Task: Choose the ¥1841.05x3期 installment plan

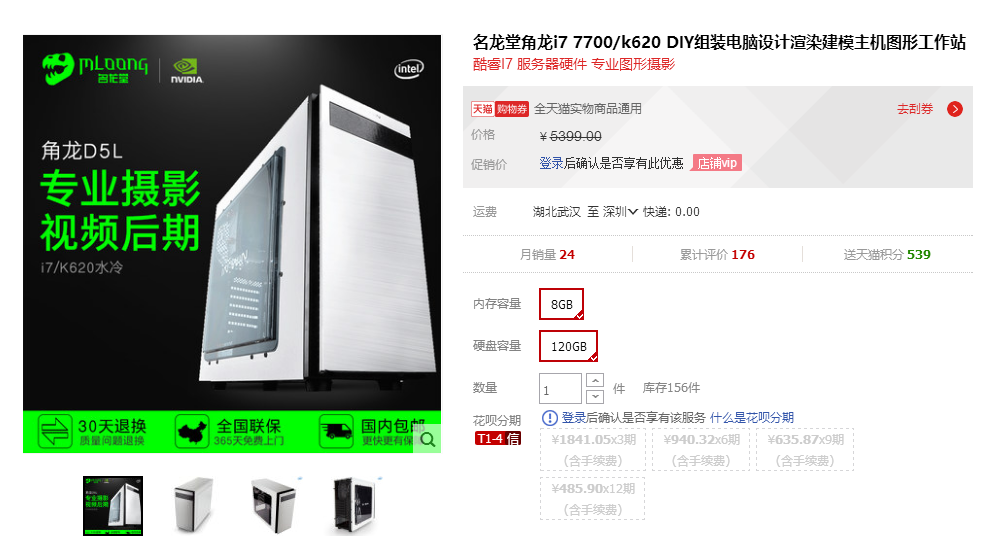Action: [593, 450]
